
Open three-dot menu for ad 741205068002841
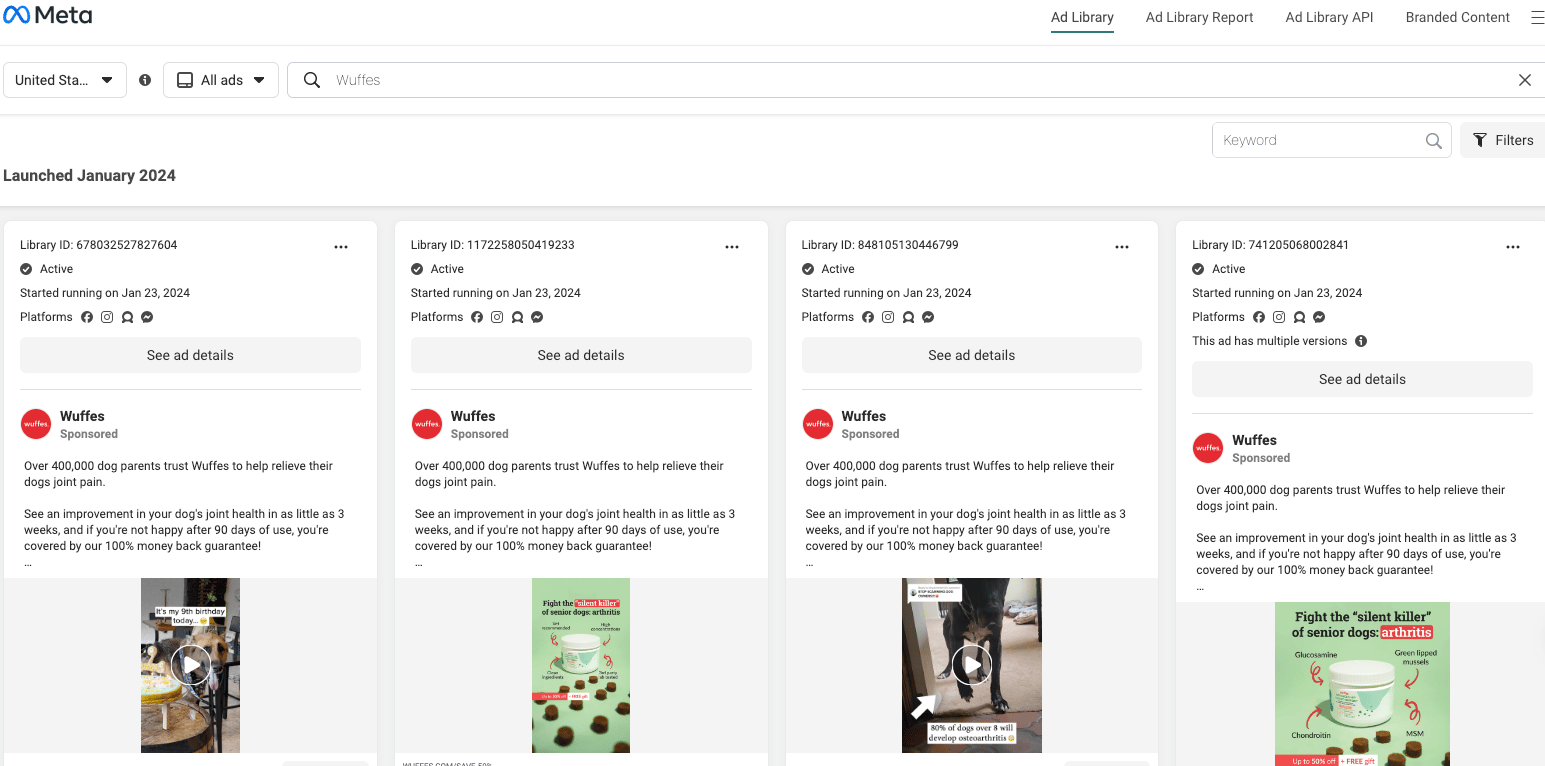[1513, 247]
